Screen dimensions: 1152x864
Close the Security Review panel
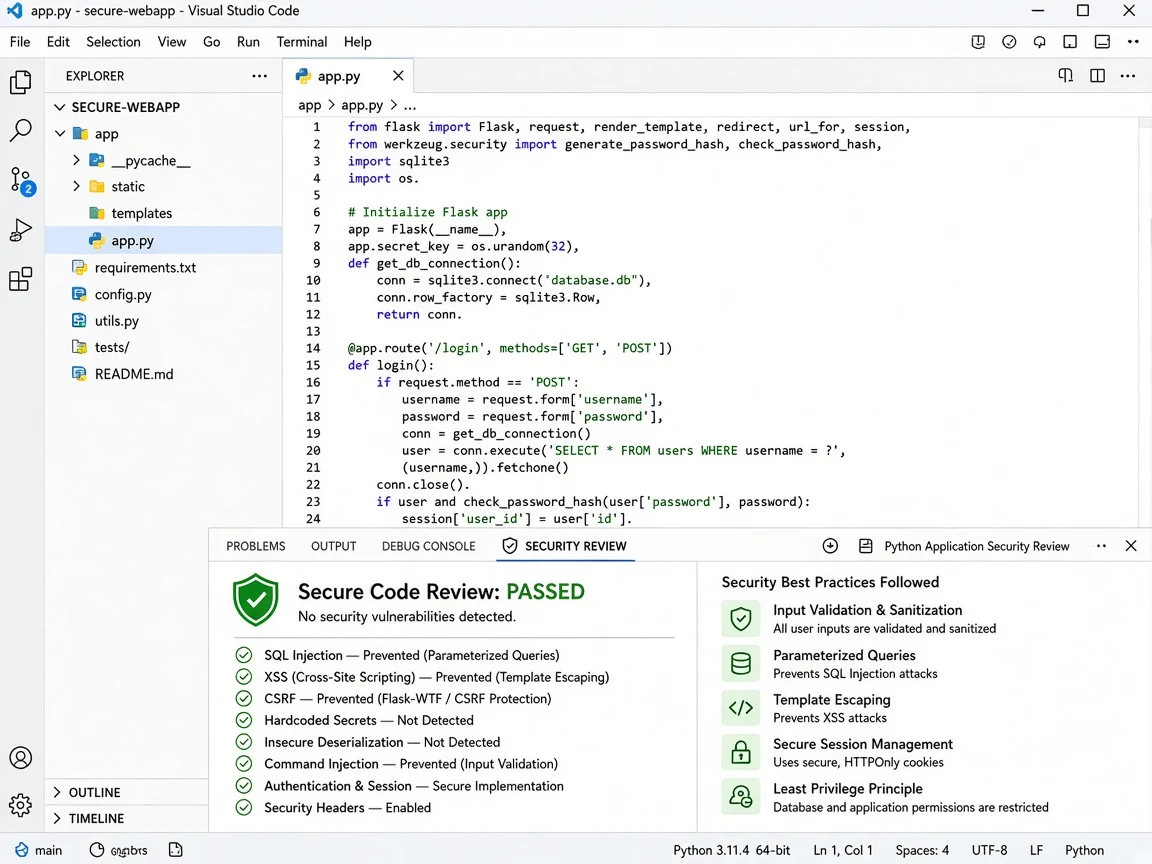1131,546
